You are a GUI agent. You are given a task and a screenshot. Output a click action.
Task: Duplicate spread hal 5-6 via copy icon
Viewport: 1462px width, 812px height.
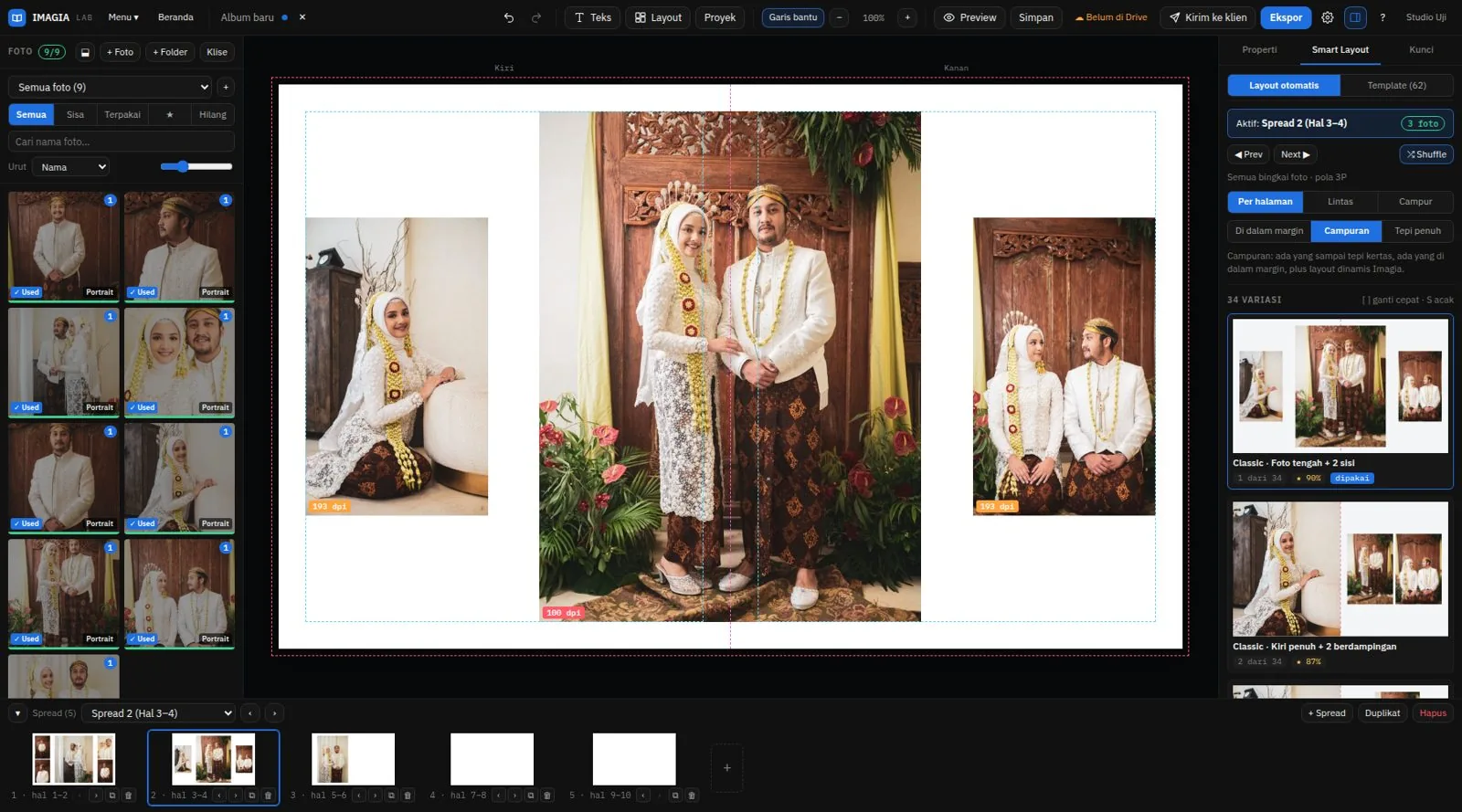coord(391,795)
